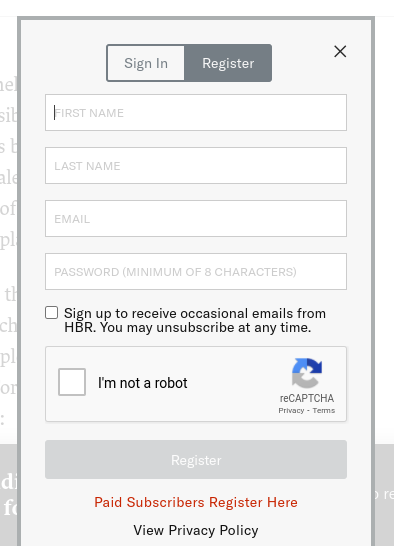394x546 pixels.
Task: Click the "I'm not a robot" label text
Action: pyautogui.click(x=143, y=383)
